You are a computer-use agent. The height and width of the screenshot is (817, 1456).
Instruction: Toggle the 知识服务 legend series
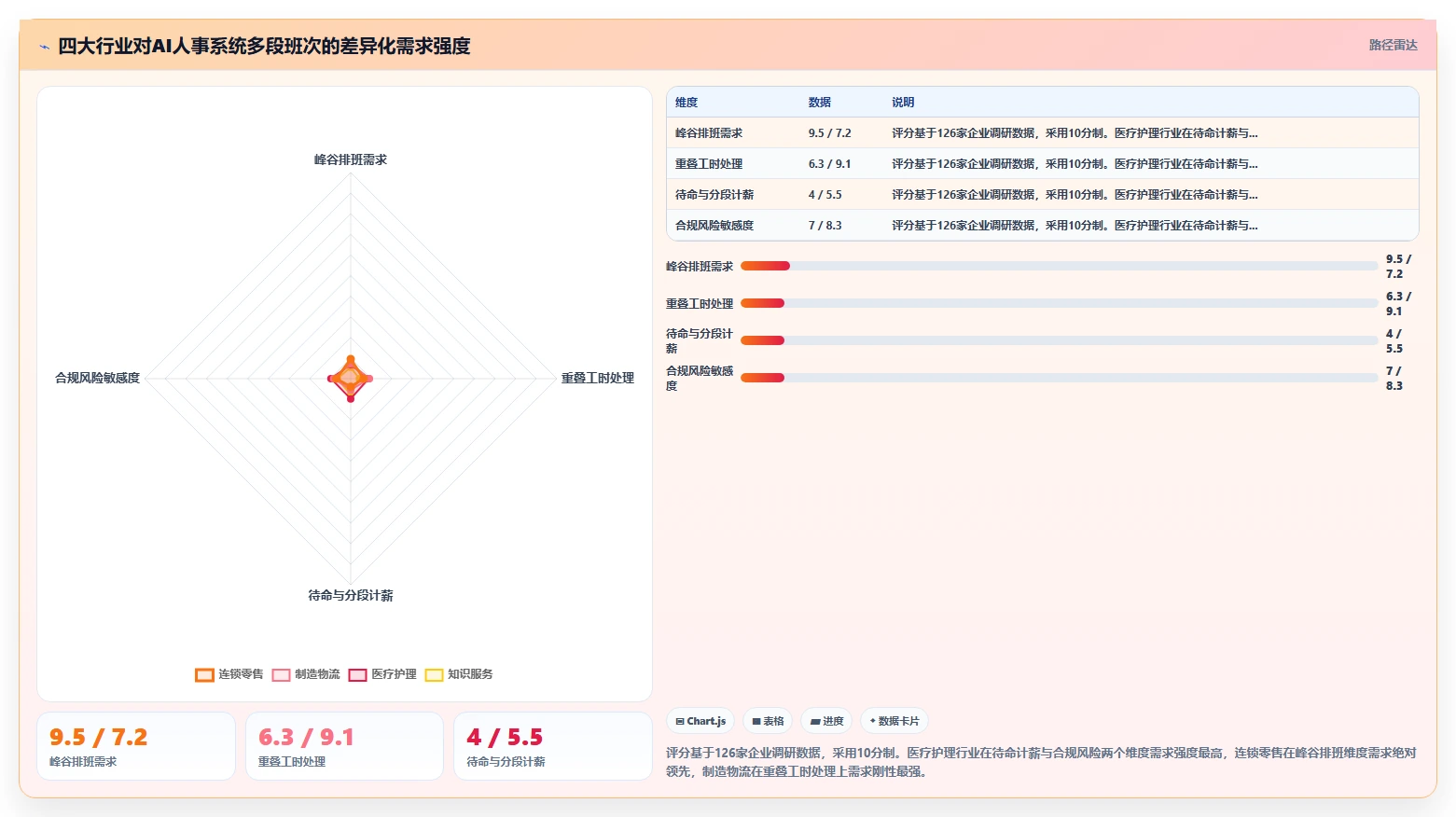click(x=459, y=674)
